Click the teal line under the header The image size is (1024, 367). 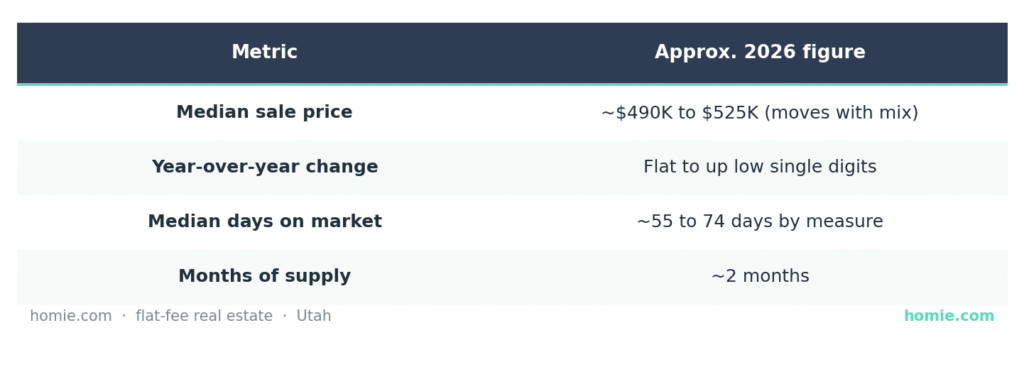pos(512,84)
